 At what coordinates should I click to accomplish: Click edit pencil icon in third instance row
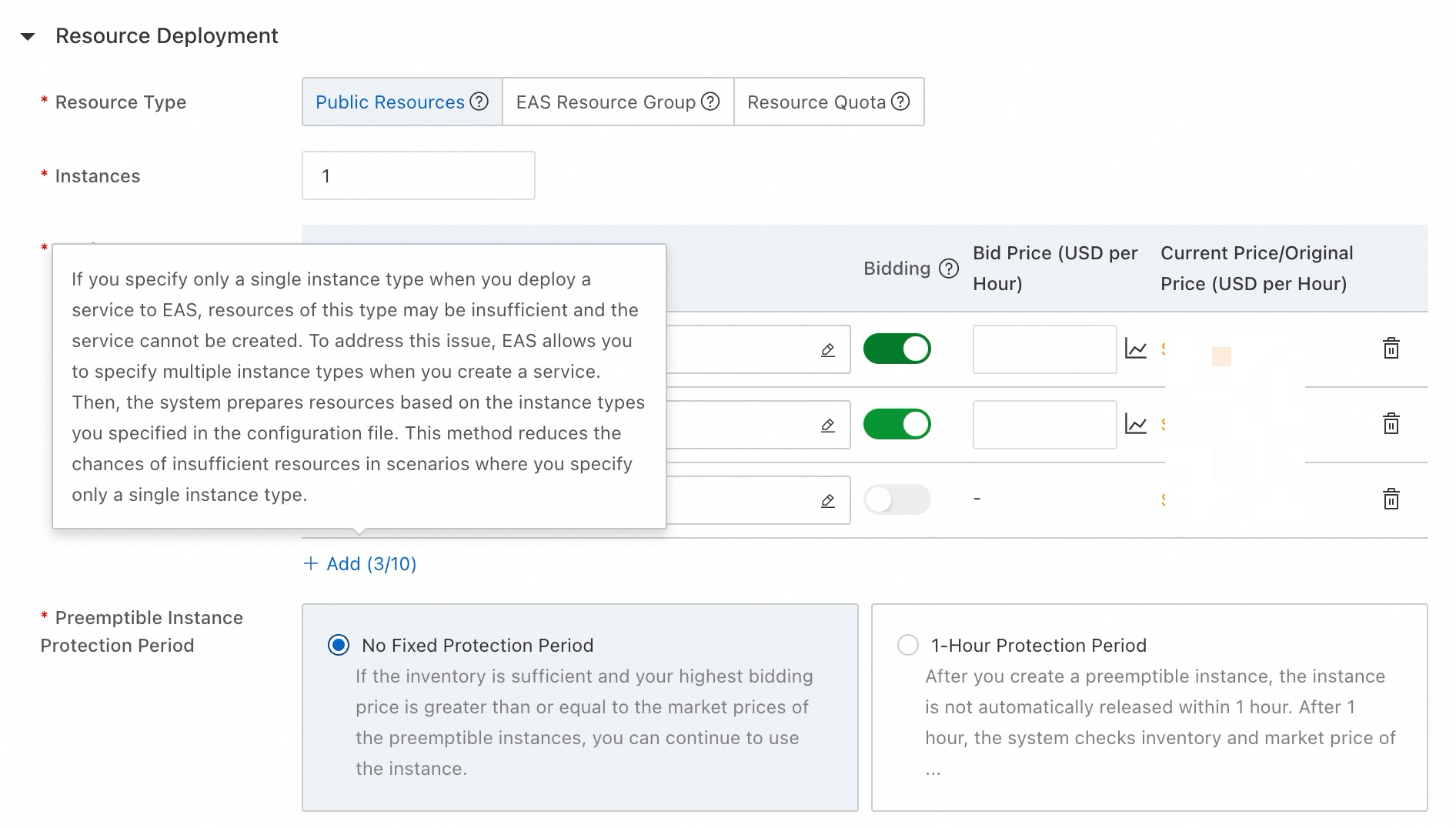click(x=828, y=501)
